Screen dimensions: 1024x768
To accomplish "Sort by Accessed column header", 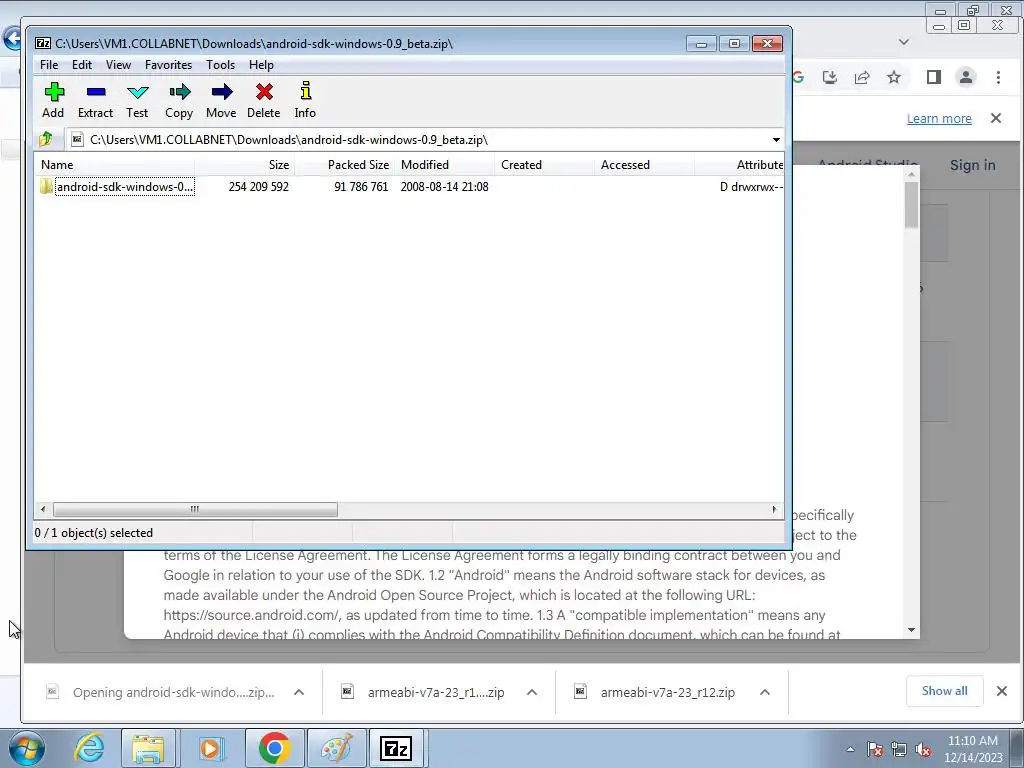I will pyautogui.click(x=644, y=165).
